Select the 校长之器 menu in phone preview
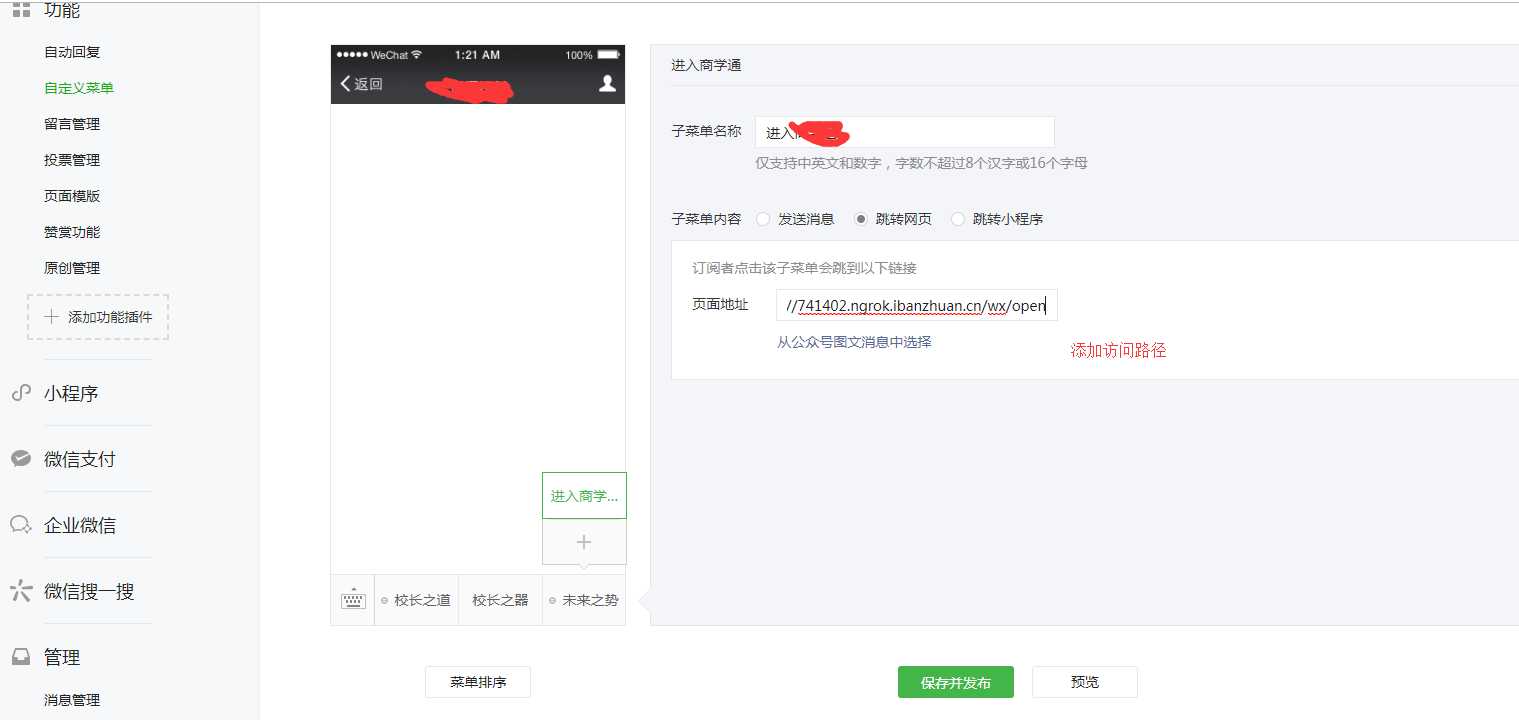The image size is (1519, 720). tap(500, 600)
